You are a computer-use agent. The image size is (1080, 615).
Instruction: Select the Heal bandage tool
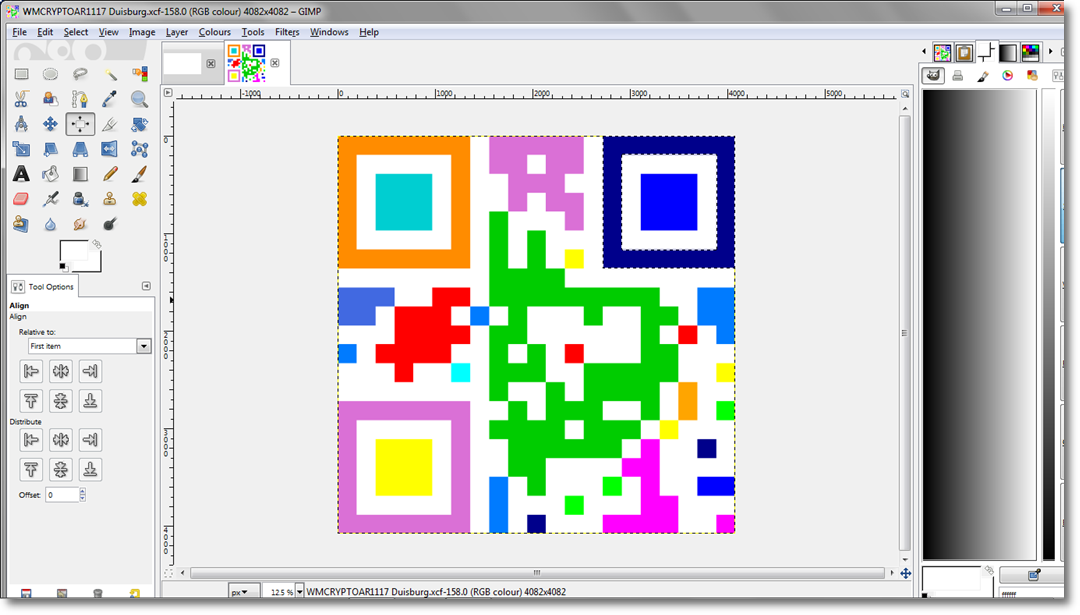pos(139,199)
